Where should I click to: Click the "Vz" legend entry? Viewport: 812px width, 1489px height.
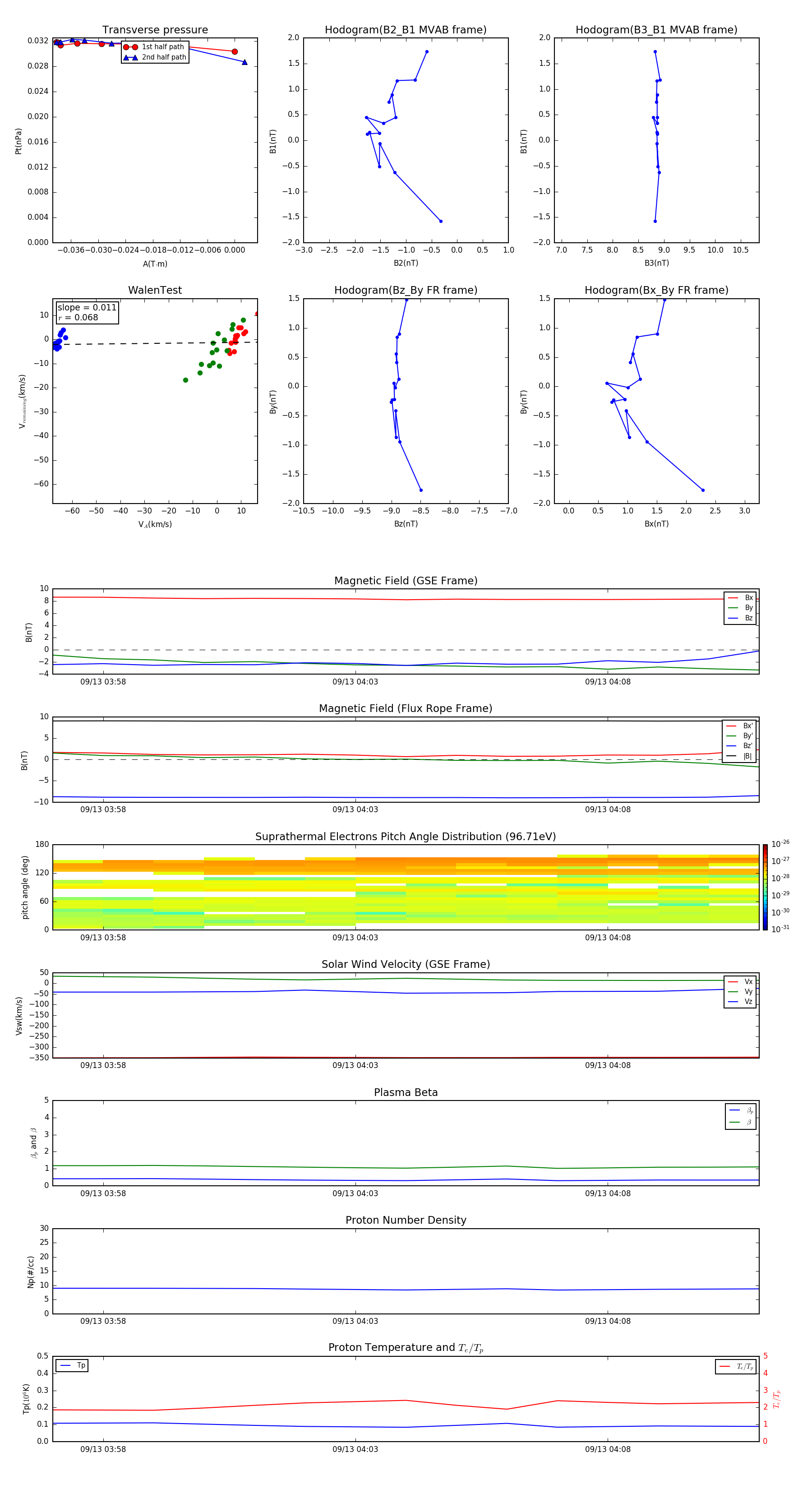pos(740,1002)
